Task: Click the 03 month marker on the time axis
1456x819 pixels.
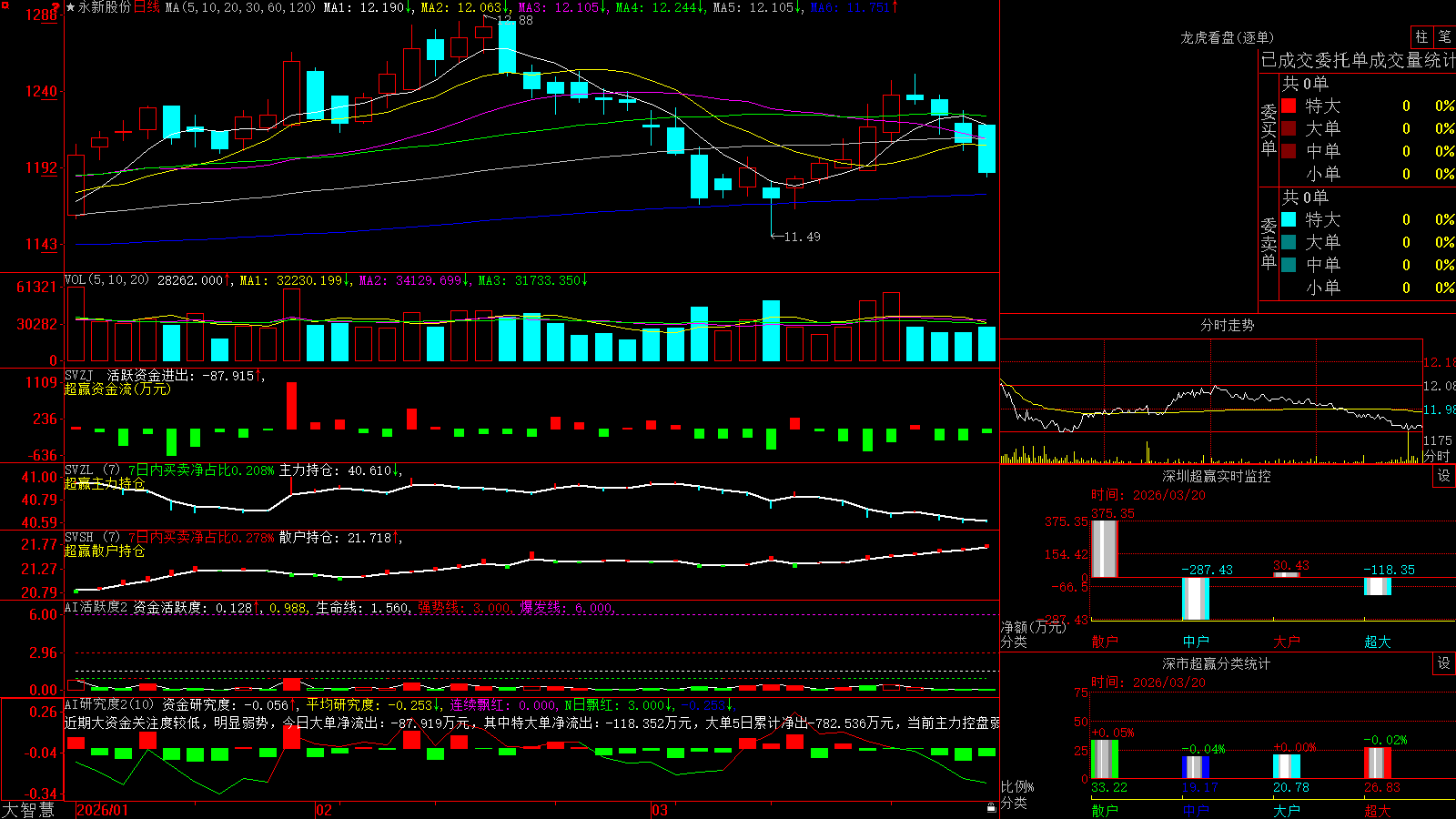Action: click(660, 810)
